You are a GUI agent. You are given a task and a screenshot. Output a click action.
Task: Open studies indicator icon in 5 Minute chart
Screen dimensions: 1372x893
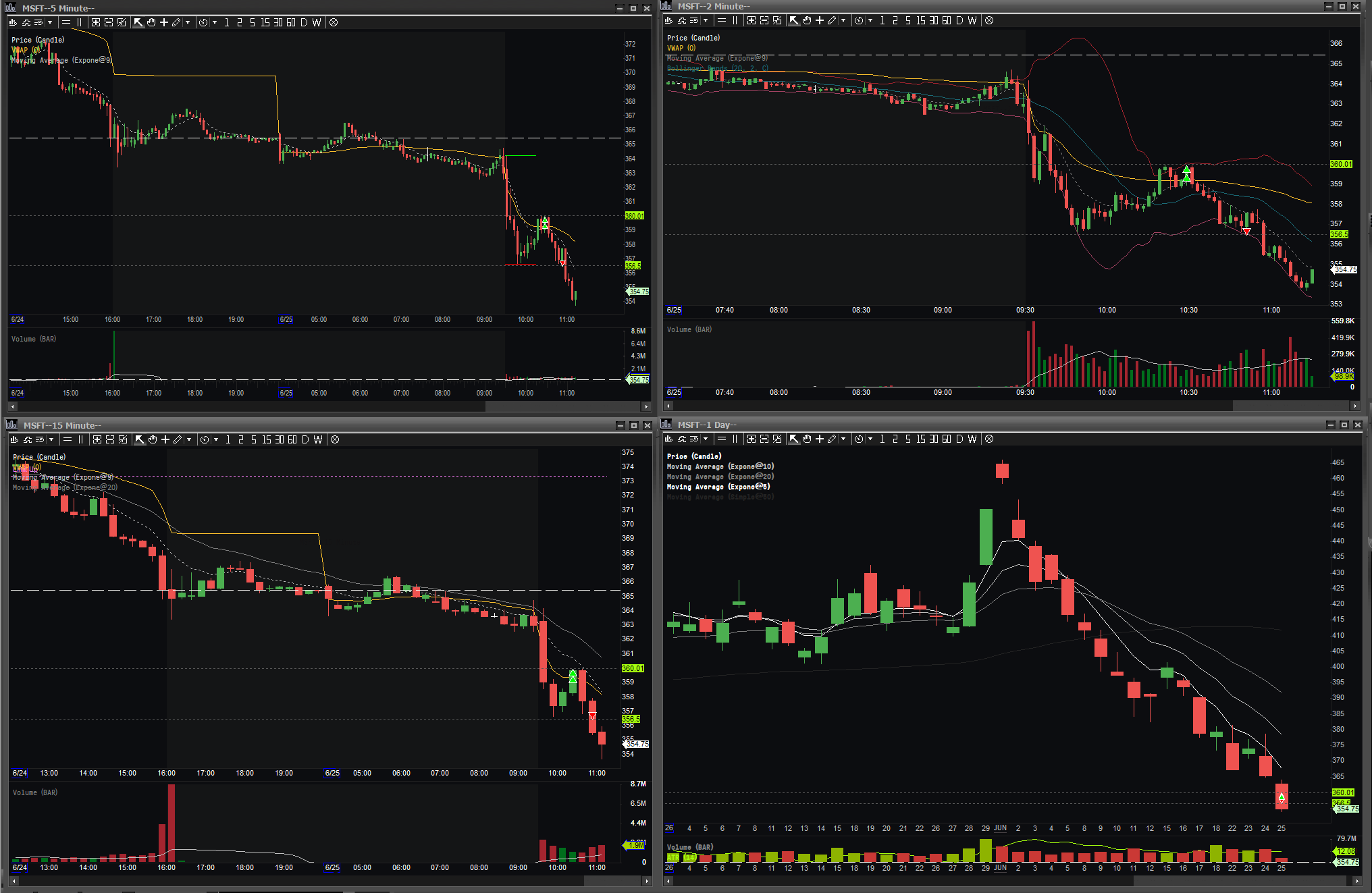pos(26,22)
